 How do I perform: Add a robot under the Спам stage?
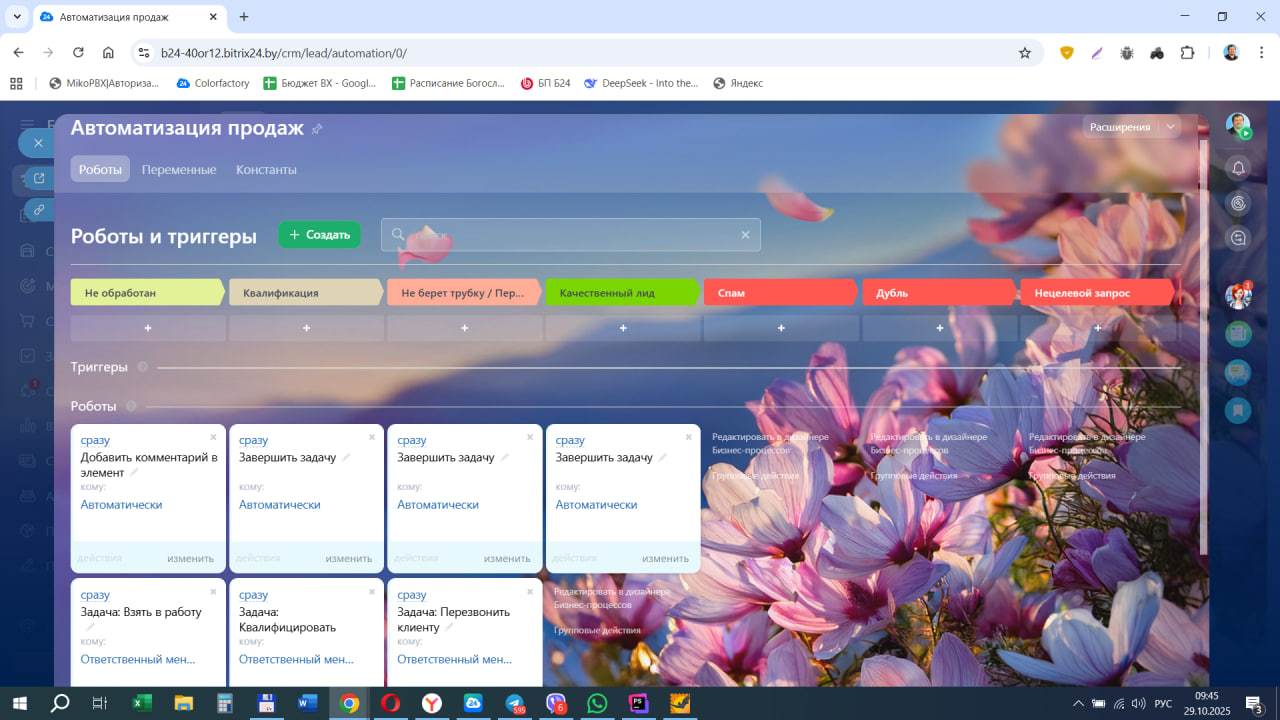781,328
